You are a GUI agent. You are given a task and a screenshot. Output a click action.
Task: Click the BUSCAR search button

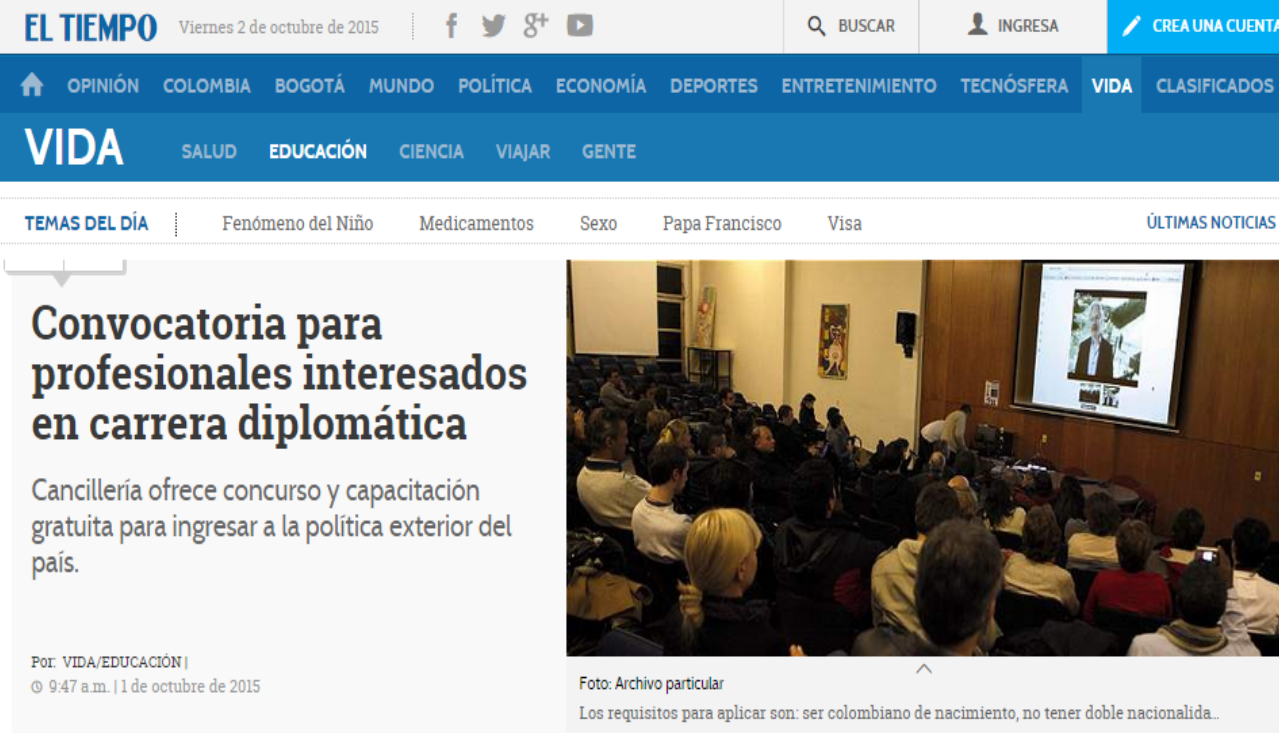click(851, 26)
